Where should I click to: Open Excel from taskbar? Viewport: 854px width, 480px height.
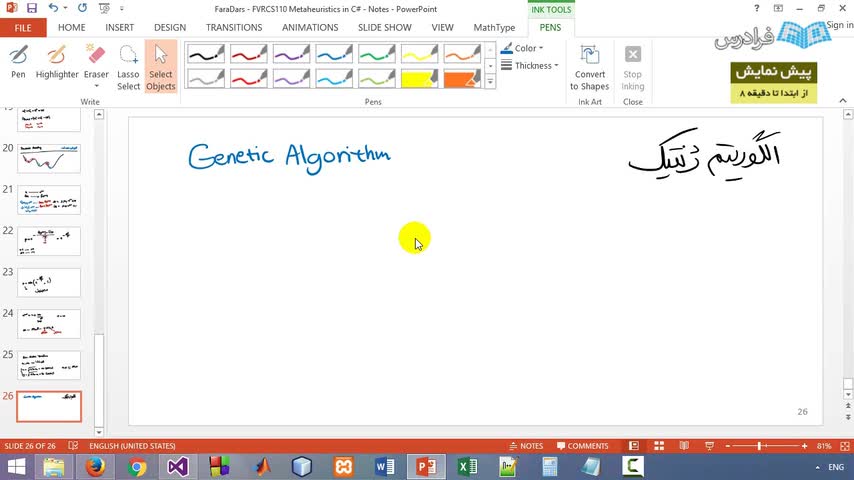coord(467,467)
